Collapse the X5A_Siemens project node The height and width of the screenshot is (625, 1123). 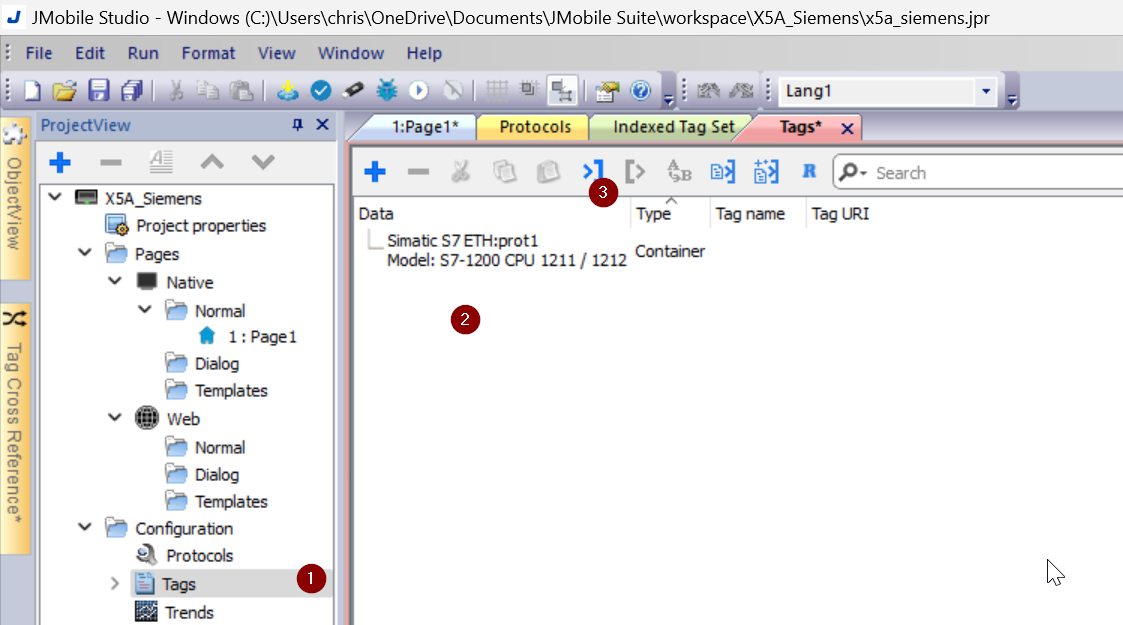pos(55,197)
